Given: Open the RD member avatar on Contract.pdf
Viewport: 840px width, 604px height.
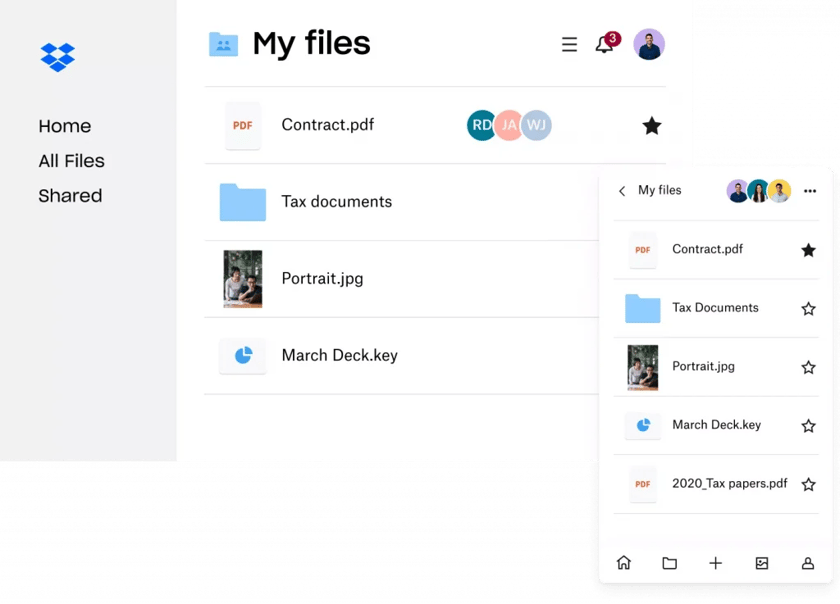Looking at the screenshot, I should [x=481, y=126].
